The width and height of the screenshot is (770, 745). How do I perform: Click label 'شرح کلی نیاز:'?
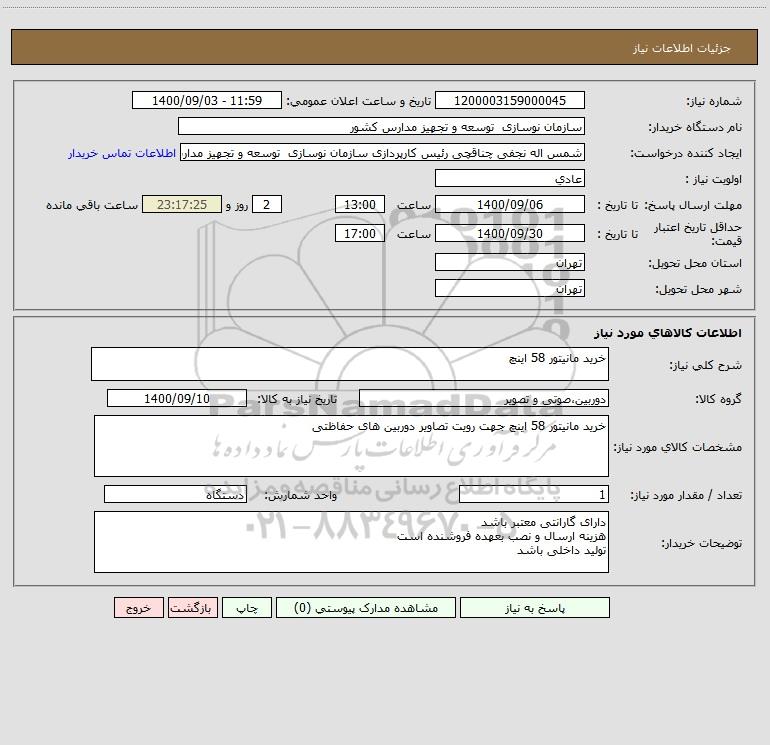[x=706, y=366]
